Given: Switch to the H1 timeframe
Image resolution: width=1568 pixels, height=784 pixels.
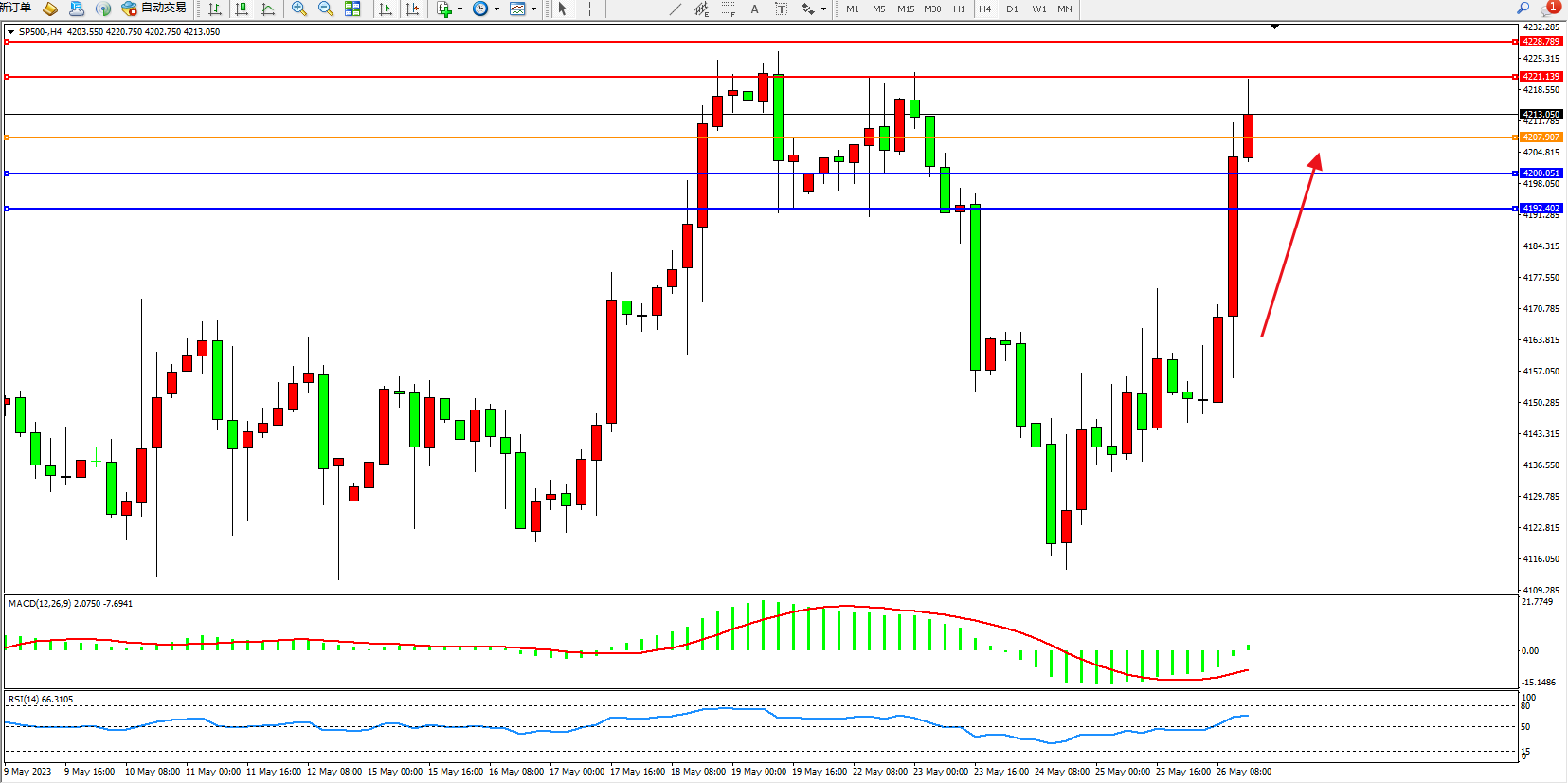Looking at the screenshot, I should (959, 9).
